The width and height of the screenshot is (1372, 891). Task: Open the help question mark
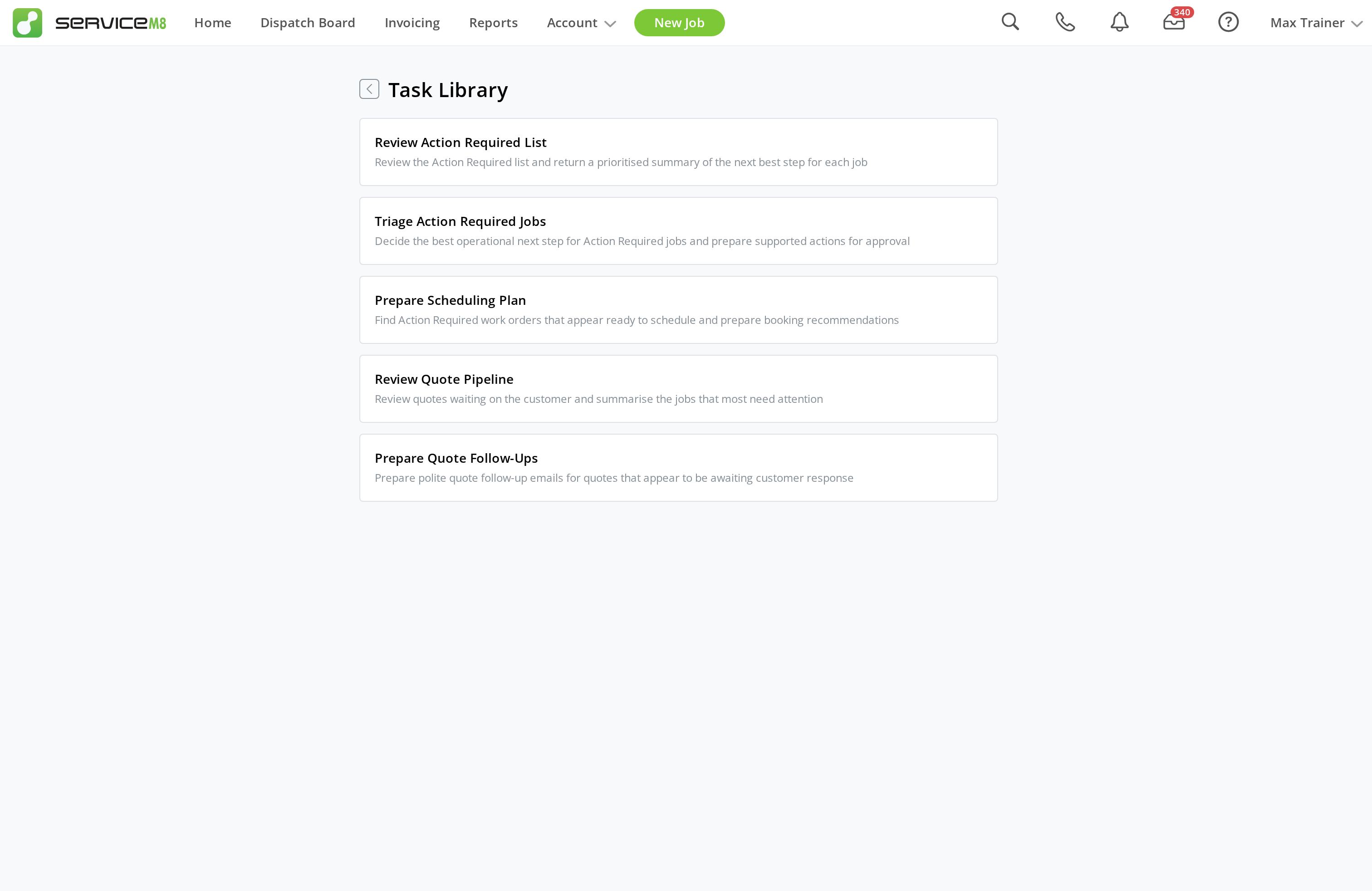(1229, 22)
